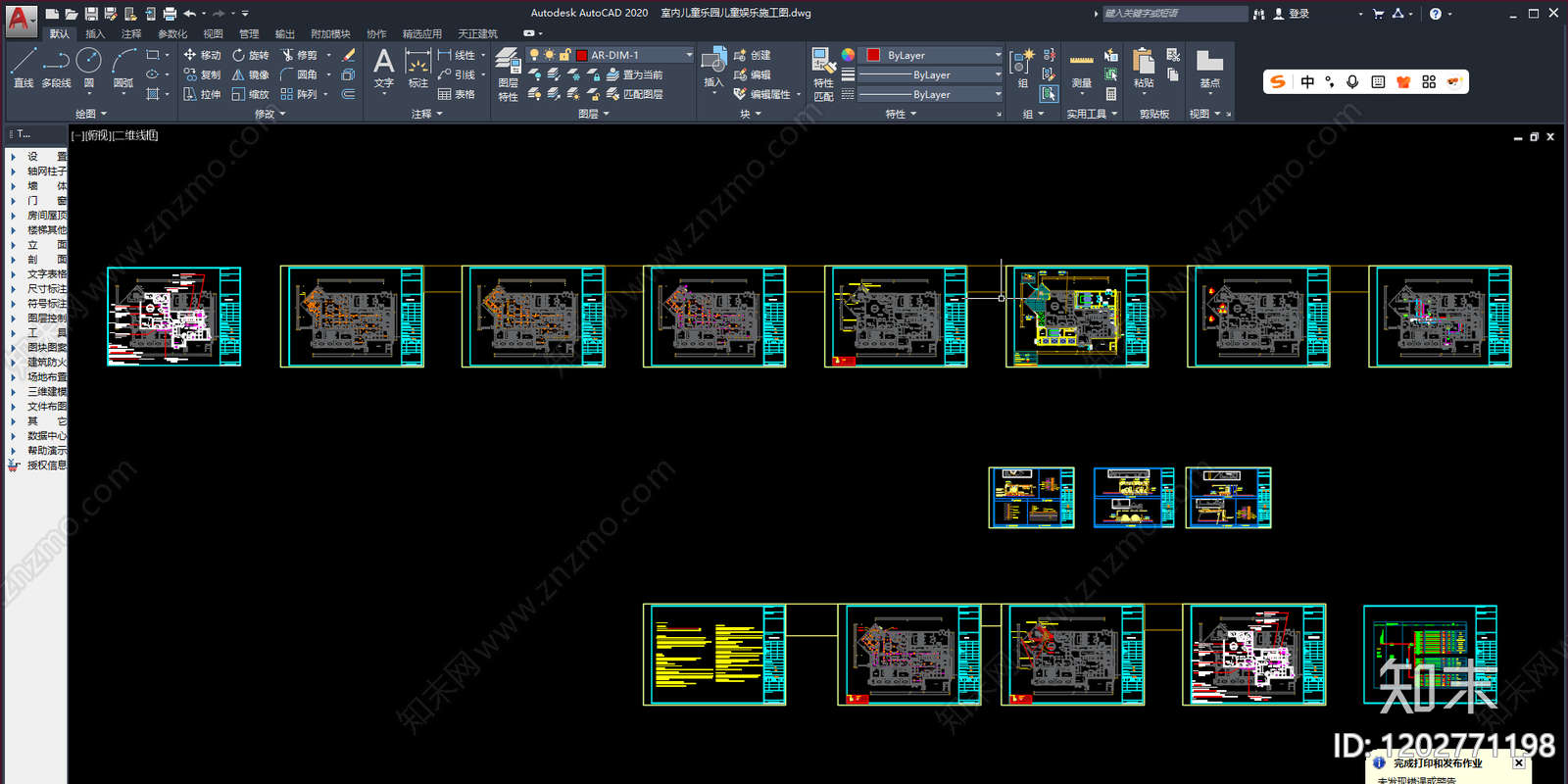Activate the Stretch (拉伸) command
Screen dimensions: 1568x784
tap(202, 94)
